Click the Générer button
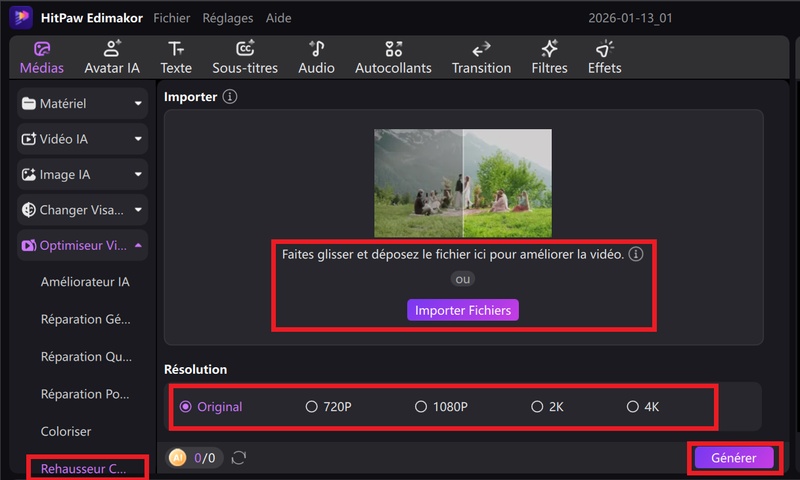 (734, 458)
